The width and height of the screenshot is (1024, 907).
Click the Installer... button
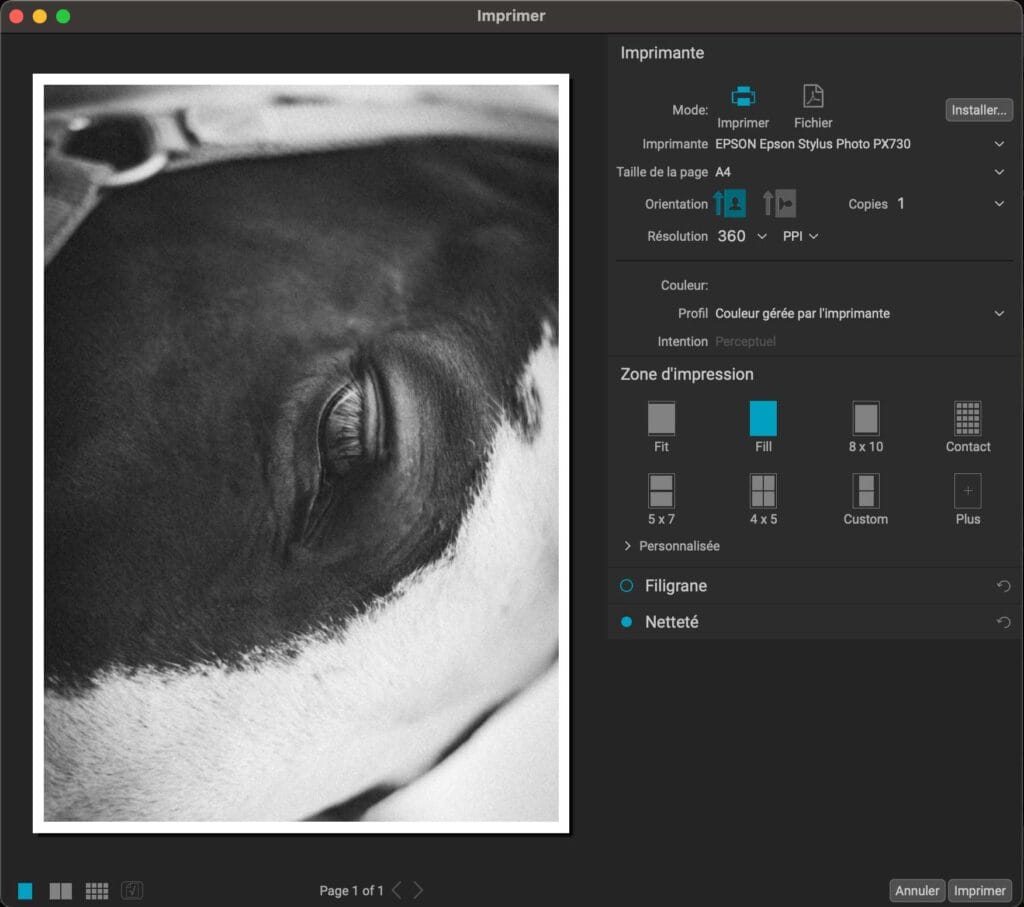pyautogui.click(x=979, y=110)
